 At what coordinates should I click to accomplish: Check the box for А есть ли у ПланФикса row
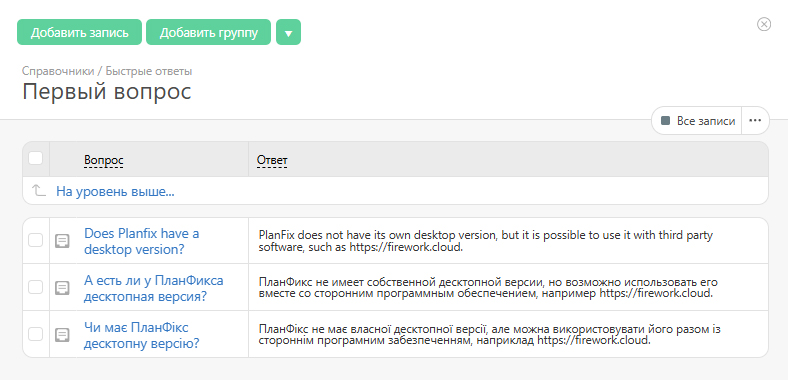35,287
